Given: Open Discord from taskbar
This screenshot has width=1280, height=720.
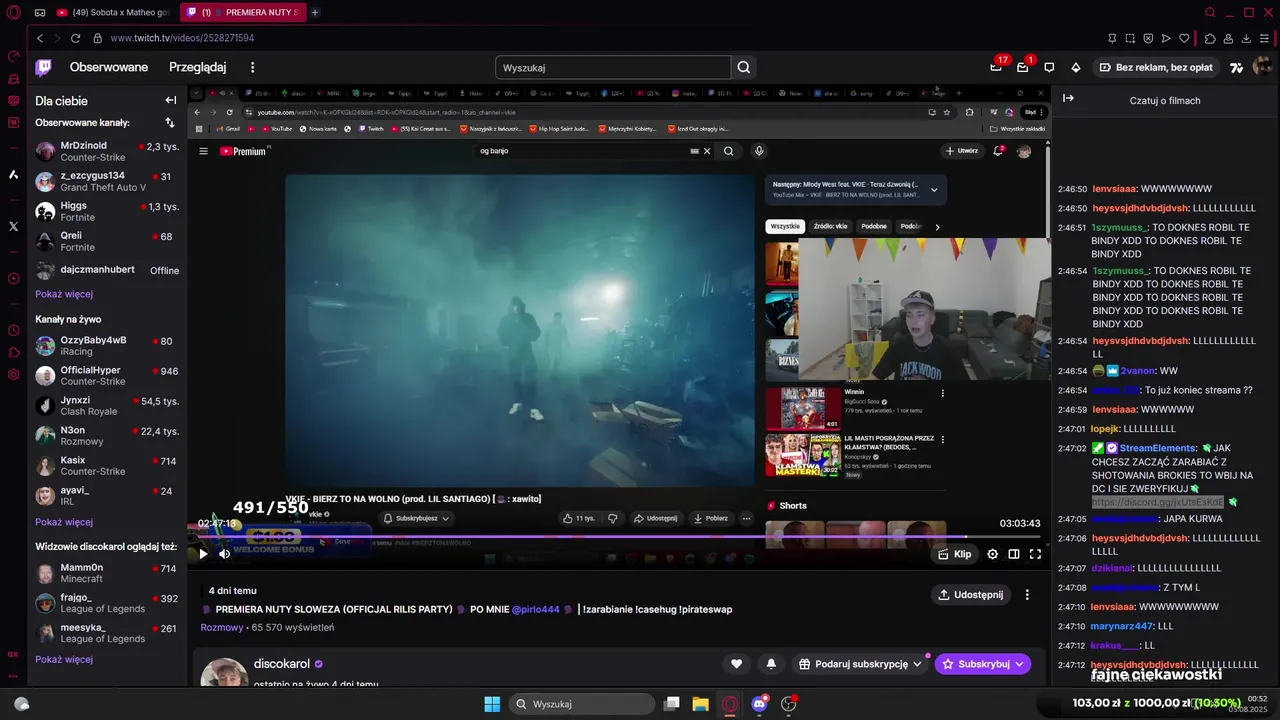Looking at the screenshot, I should [x=759, y=704].
